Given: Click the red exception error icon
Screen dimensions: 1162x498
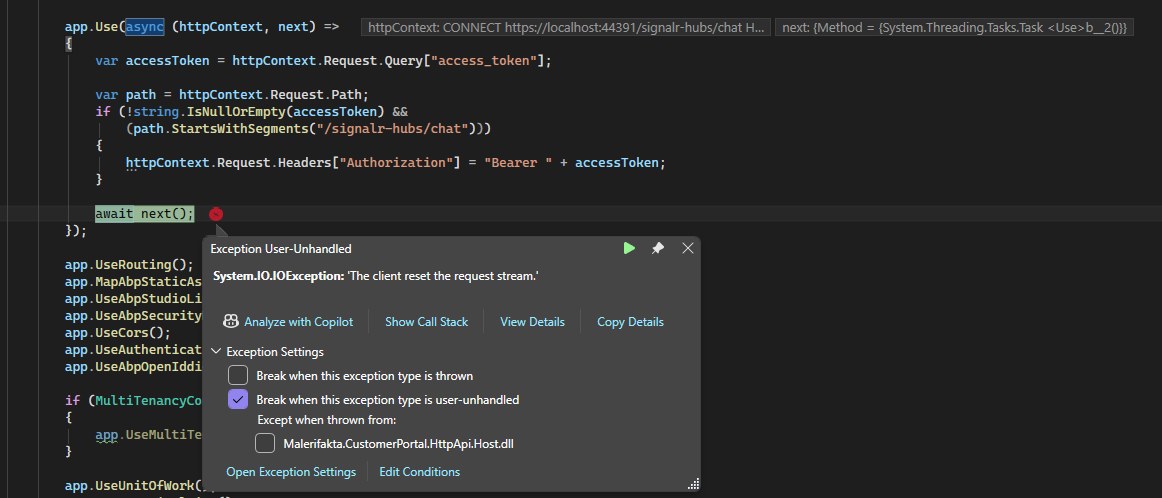Looking at the screenshot, I should pos(216,214).
